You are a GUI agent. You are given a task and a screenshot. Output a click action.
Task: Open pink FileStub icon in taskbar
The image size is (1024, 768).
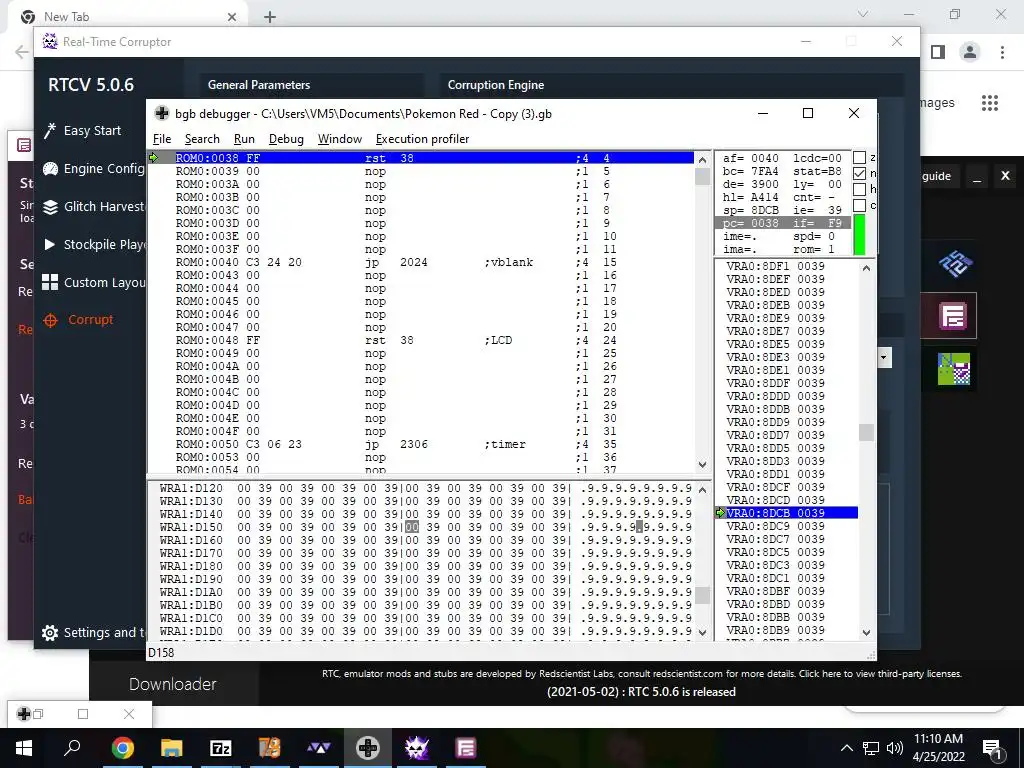click(466, 748)
